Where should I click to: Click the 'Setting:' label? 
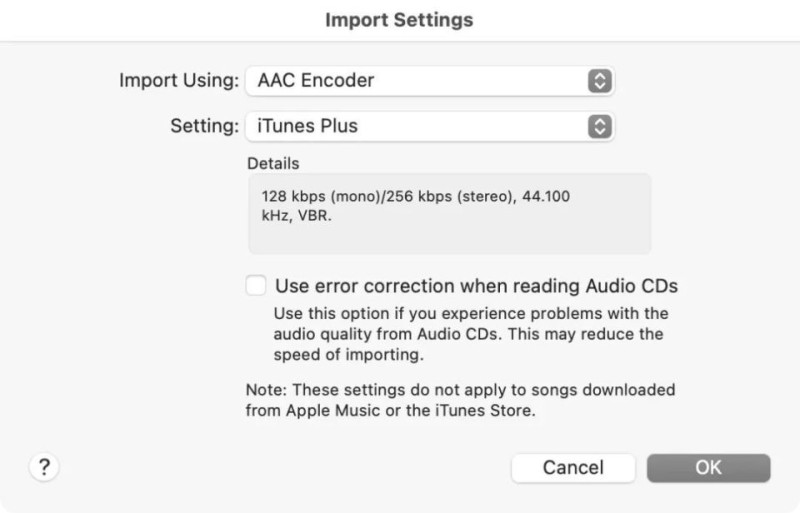(205, 126)
